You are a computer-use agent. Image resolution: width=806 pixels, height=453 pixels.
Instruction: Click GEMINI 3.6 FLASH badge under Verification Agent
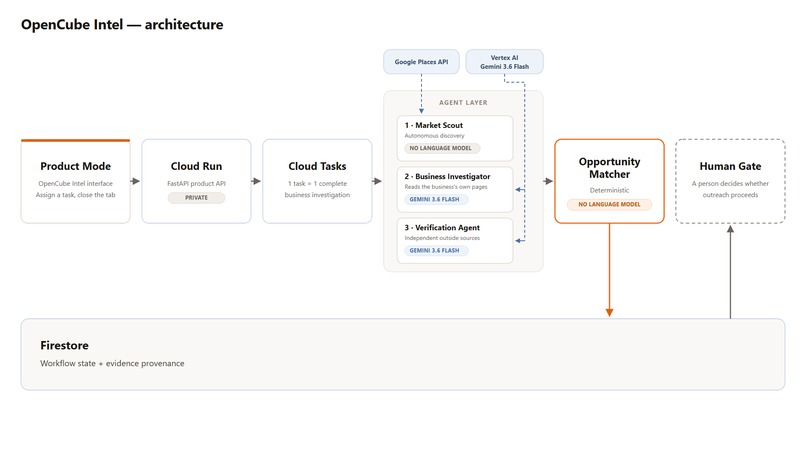click(x=434, y=250)
